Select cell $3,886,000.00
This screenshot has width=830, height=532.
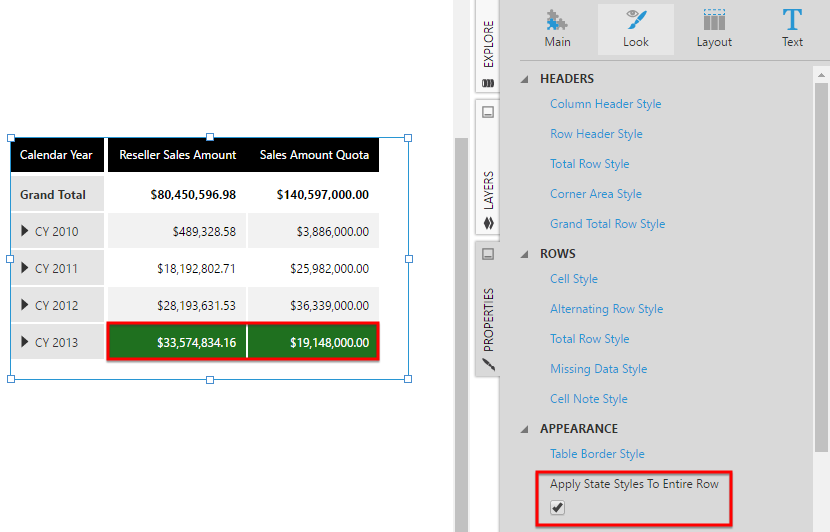point(313,231)
